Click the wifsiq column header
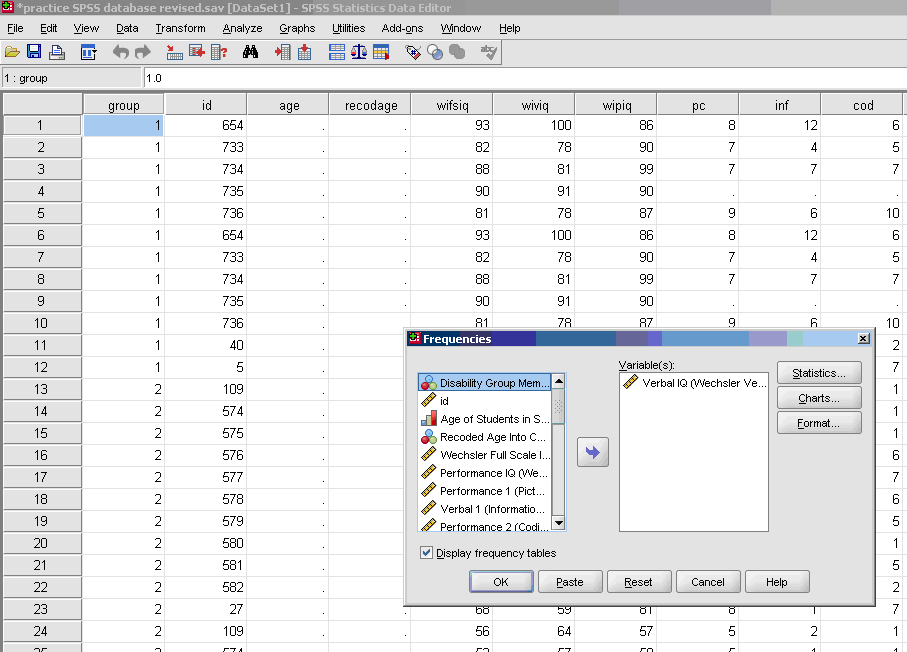Viewport: 907px width, 652px height. pyautogui.click(x=452, y=105)
